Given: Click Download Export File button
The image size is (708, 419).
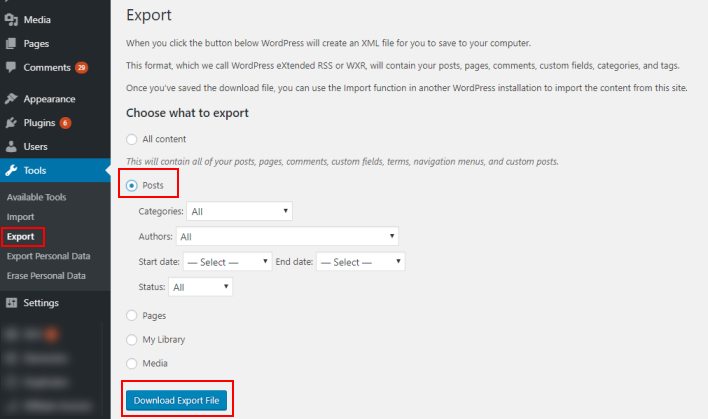Looking at the screenshot, I should [x=177, y=400].
